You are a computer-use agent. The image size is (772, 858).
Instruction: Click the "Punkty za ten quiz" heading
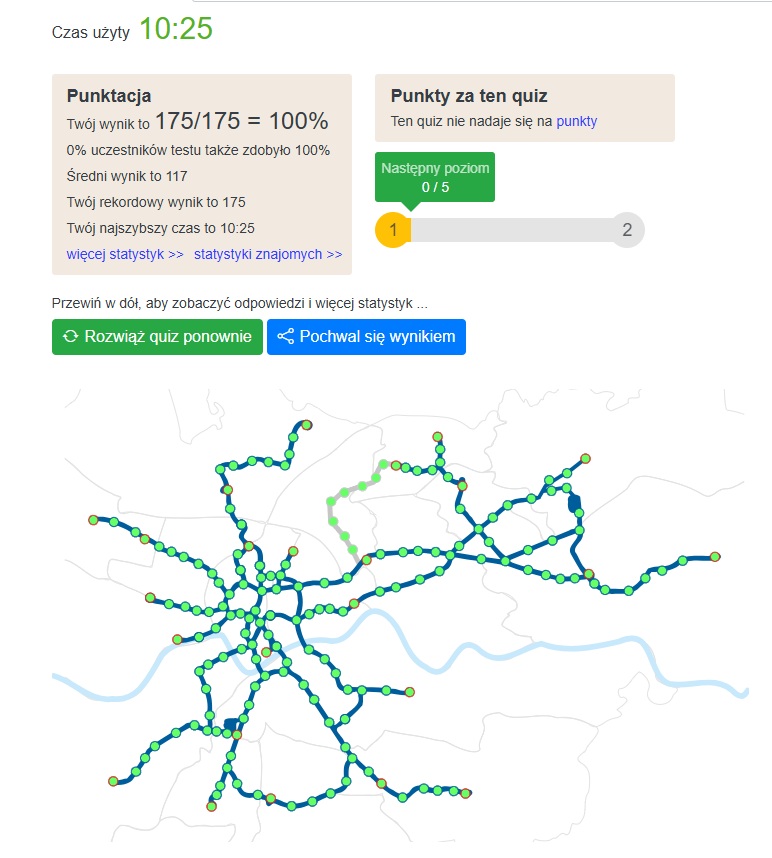click(469, 96)
